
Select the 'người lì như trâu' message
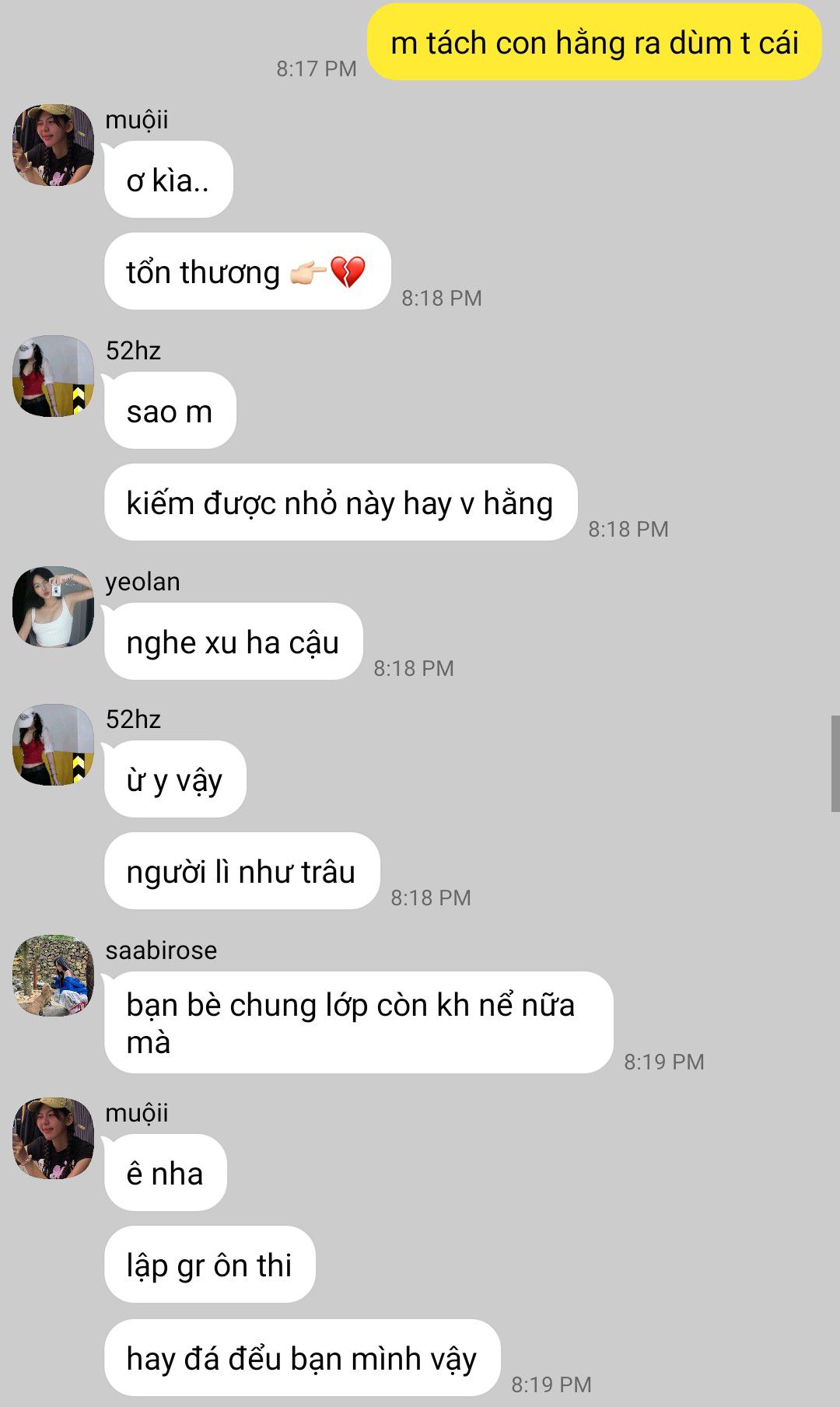click(x=242, y=871)
